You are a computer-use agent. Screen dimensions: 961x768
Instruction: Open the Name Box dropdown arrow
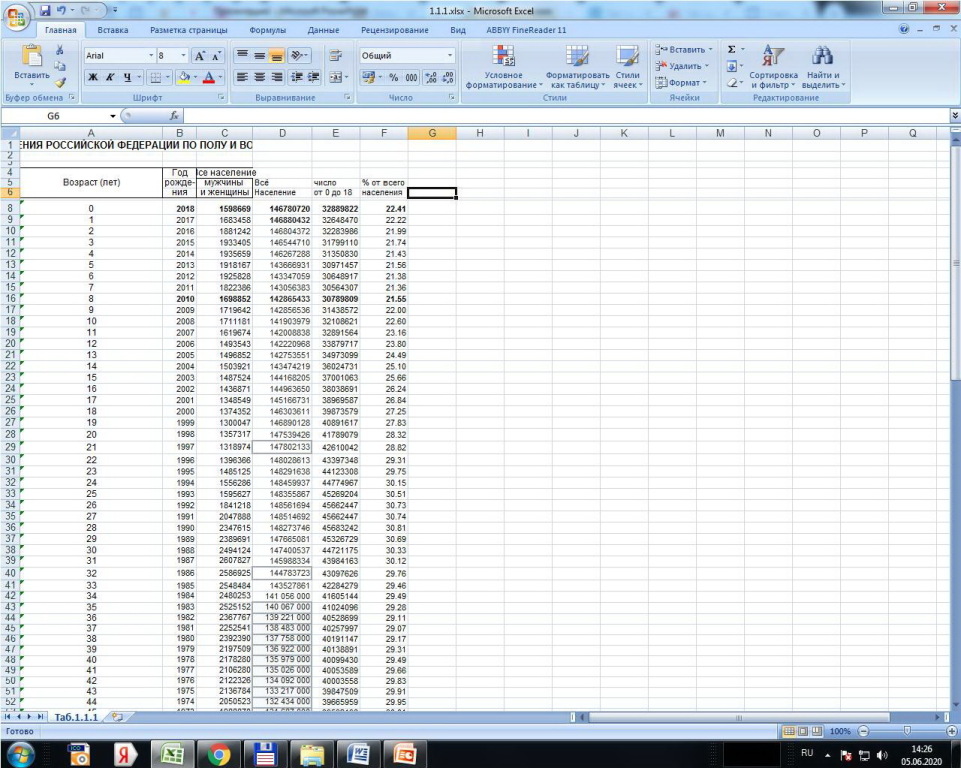tap(113, 116)
